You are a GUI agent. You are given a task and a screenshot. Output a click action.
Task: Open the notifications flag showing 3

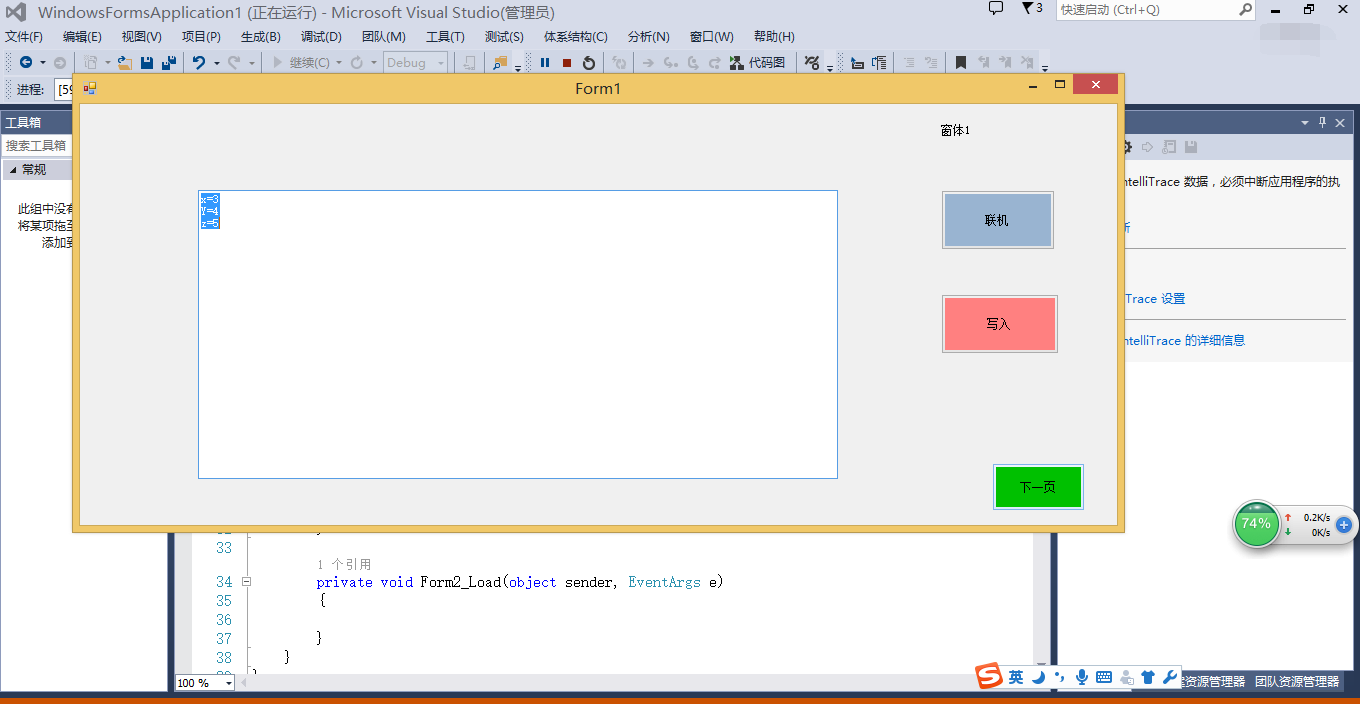1032,9
